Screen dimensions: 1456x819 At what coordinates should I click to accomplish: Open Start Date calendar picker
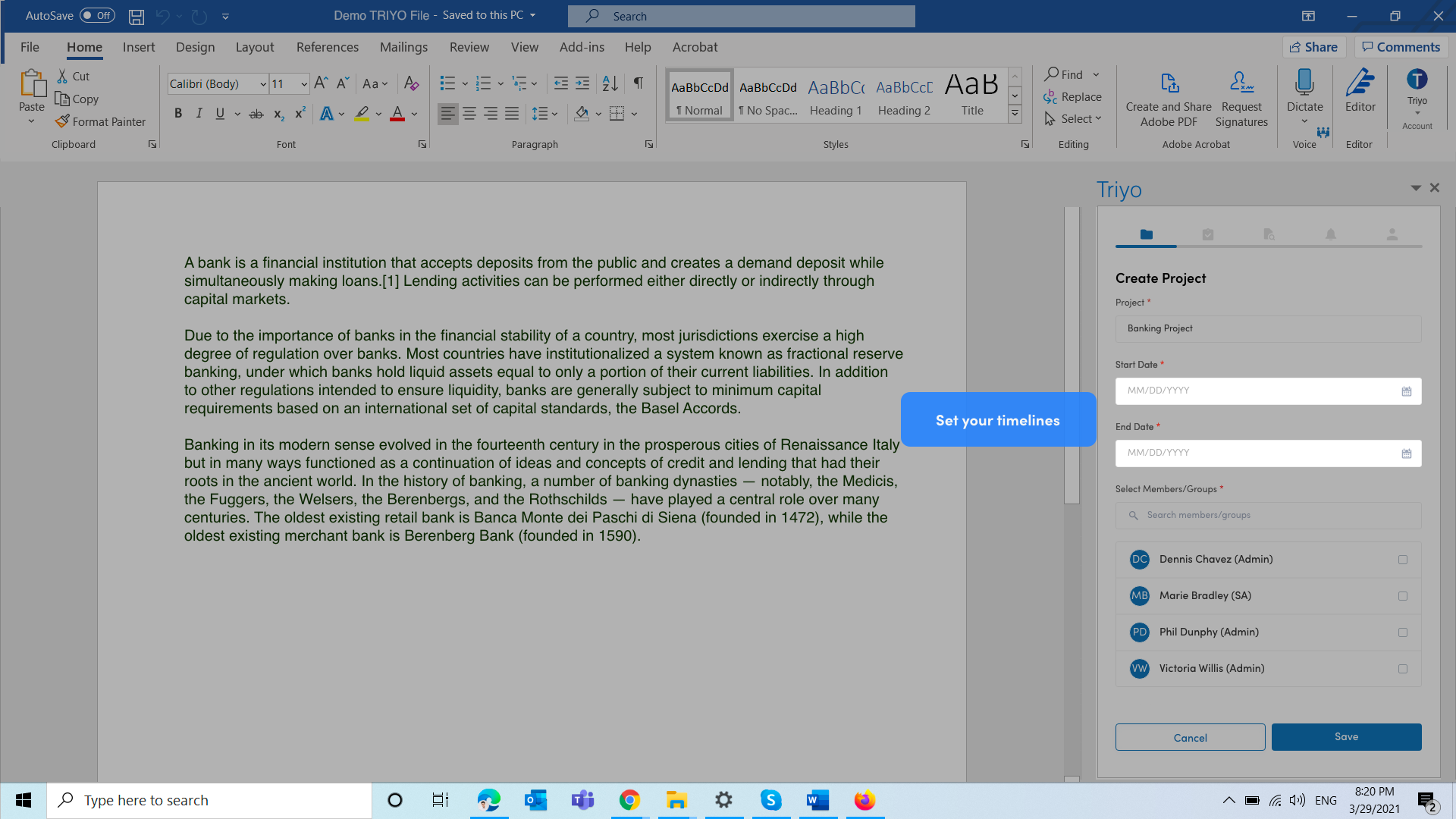[1407, 391]
